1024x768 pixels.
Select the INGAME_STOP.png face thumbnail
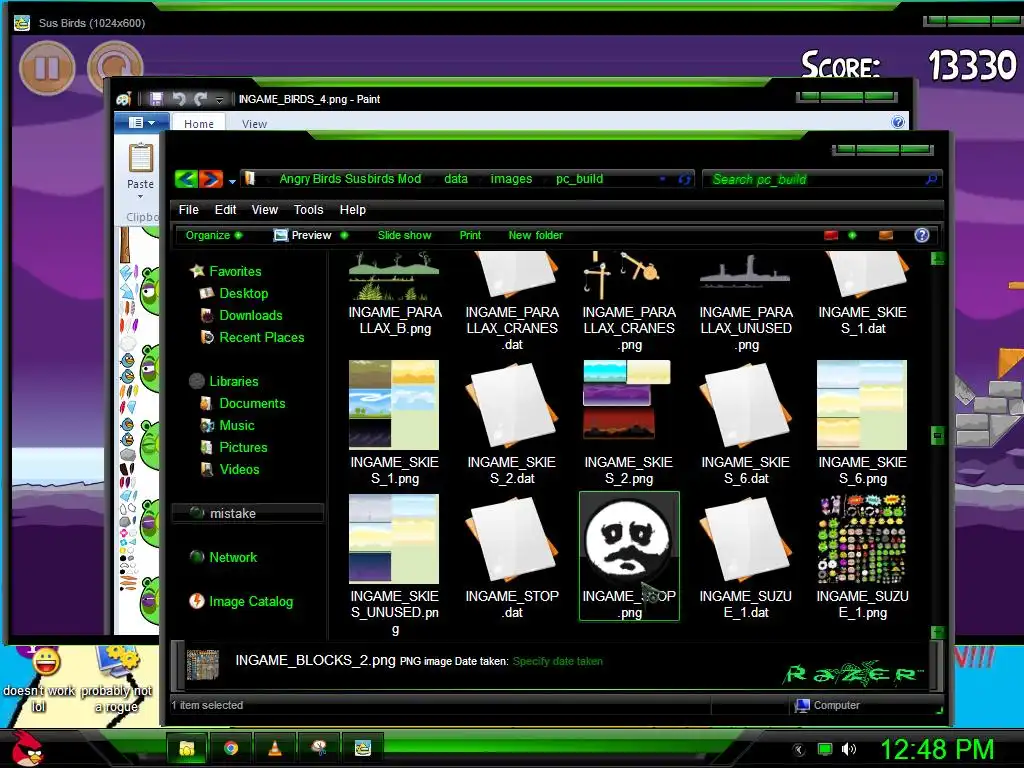pos(629,537)
